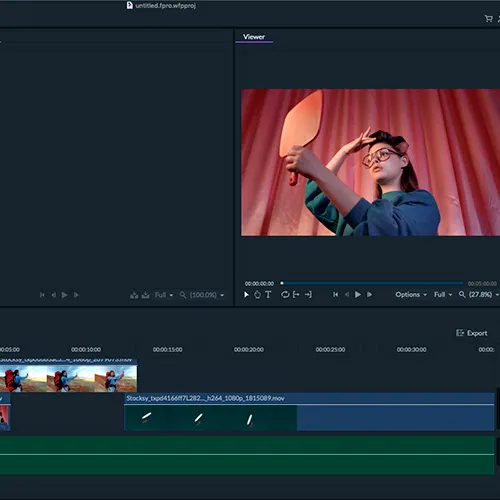Viewport: 500px width, 500px height.
Task: Click Viewer current timecode 00:00:00:00
Action: pos(259,284)
